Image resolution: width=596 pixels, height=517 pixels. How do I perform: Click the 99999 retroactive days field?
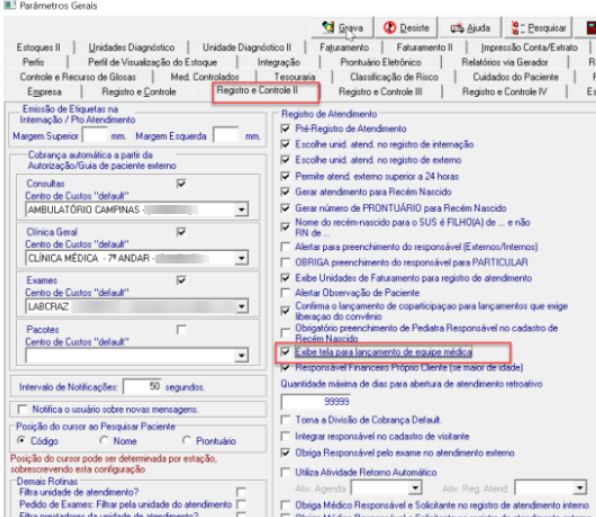point(316,401)
